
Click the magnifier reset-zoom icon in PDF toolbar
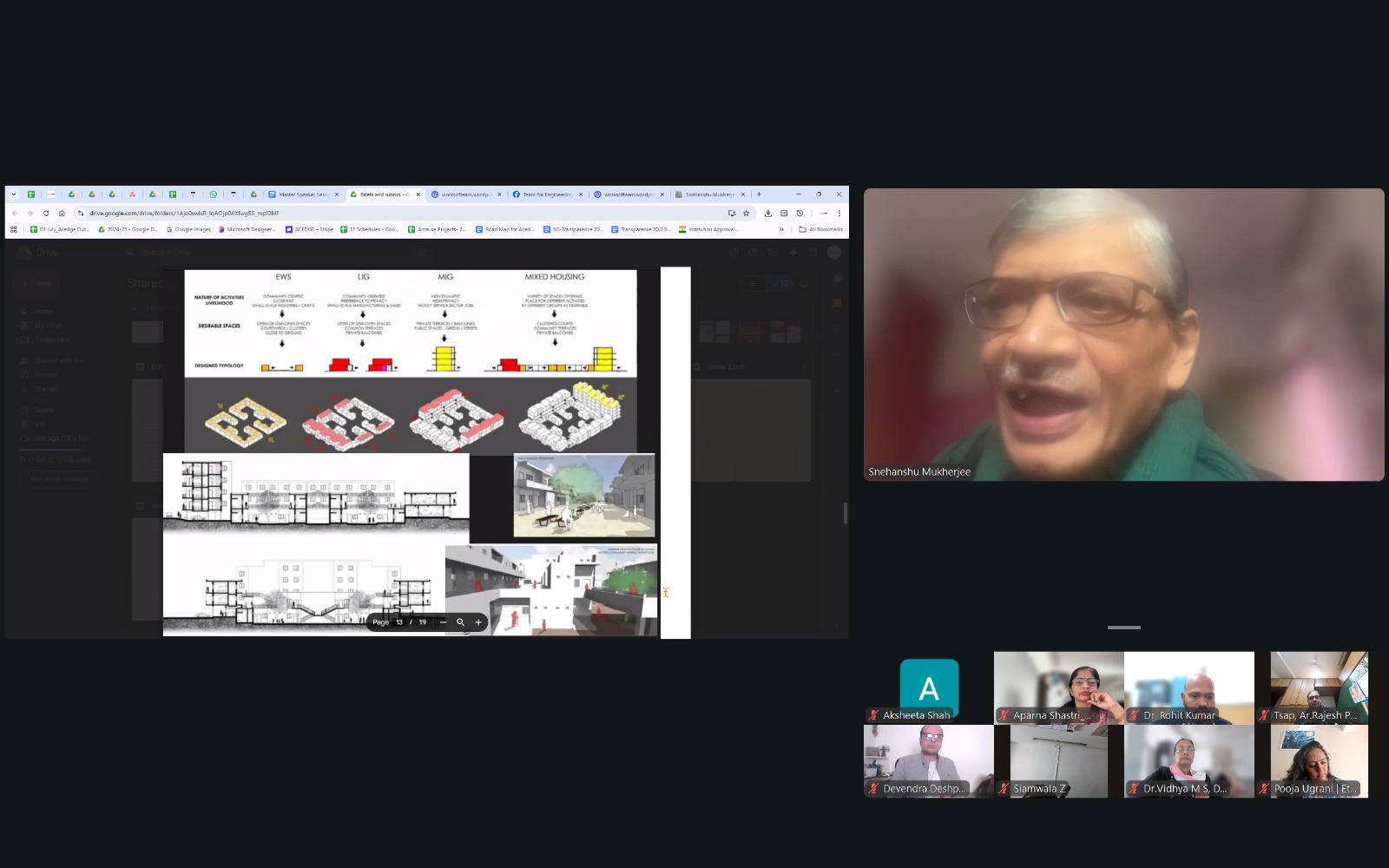(460, 622)
